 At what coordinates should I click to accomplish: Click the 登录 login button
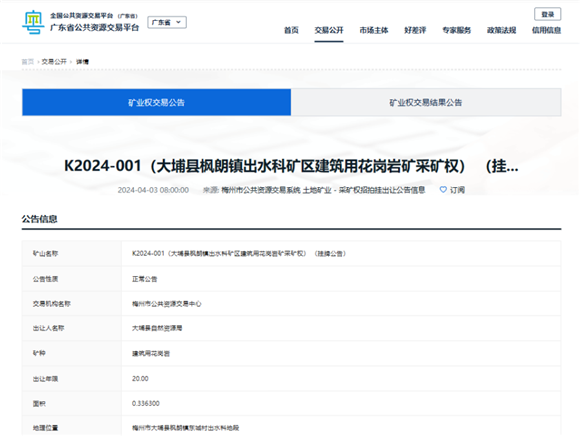tap(547, 14)
